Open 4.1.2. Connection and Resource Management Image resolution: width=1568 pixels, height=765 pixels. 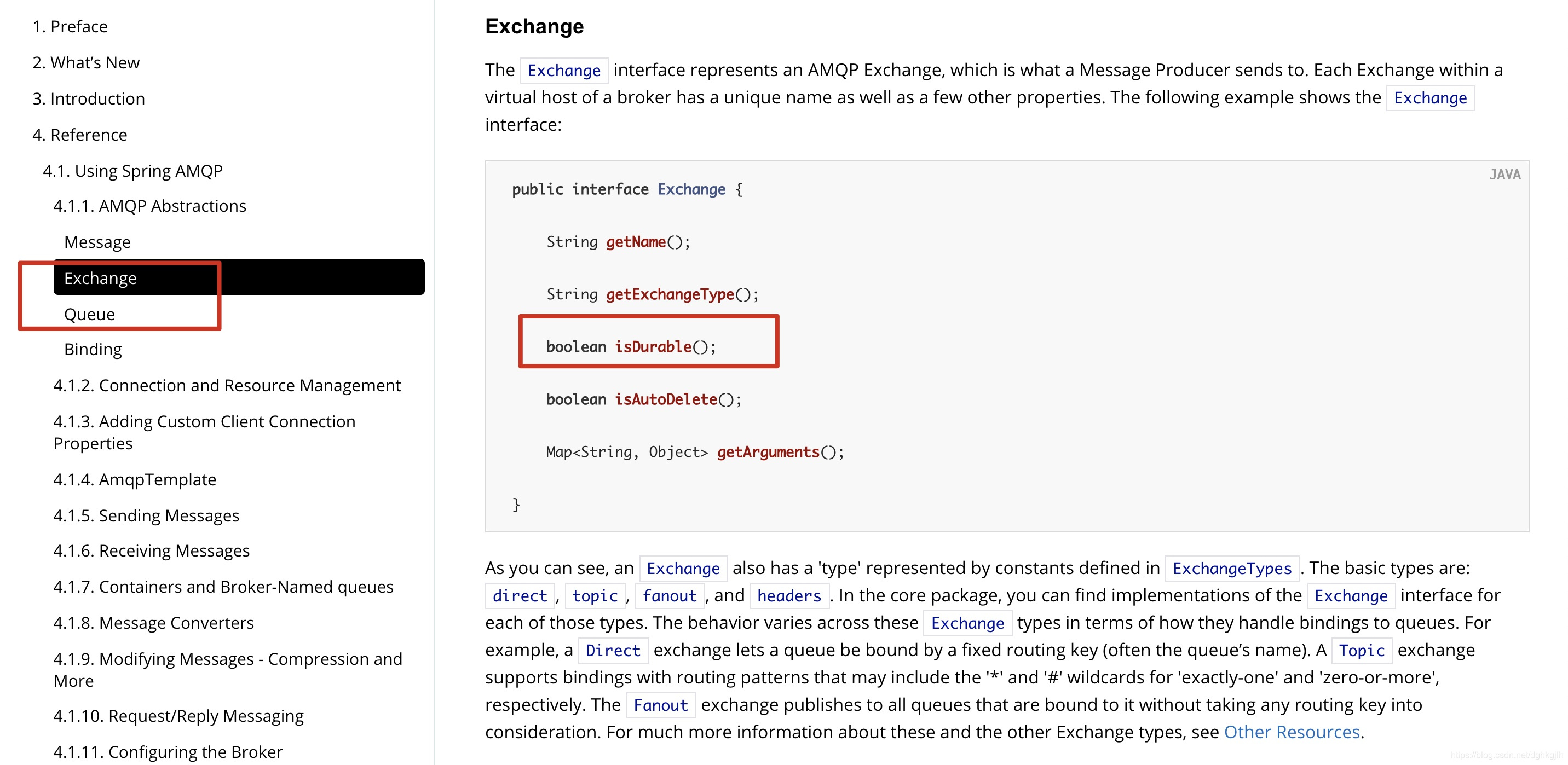[227, 385]
